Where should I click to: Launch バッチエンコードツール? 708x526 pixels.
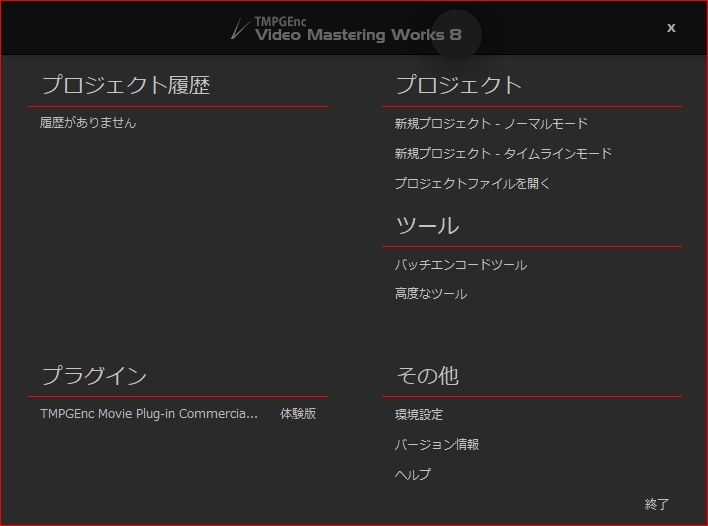pos(461,265)
